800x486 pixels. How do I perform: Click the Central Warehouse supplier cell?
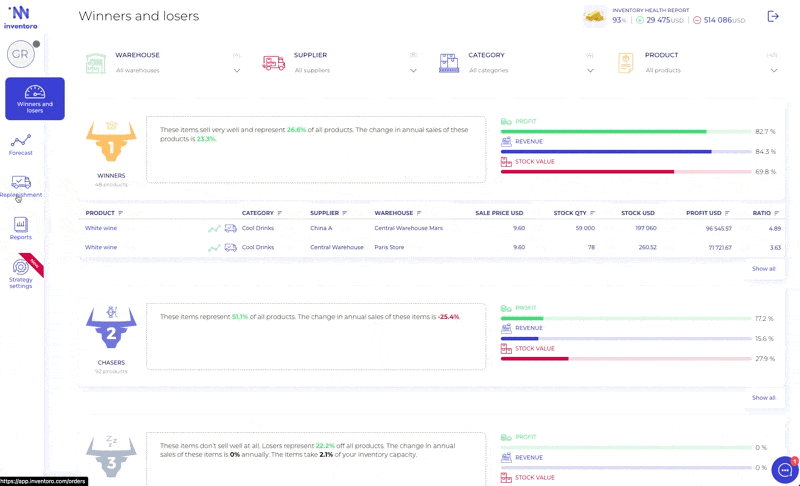[337, 247]
